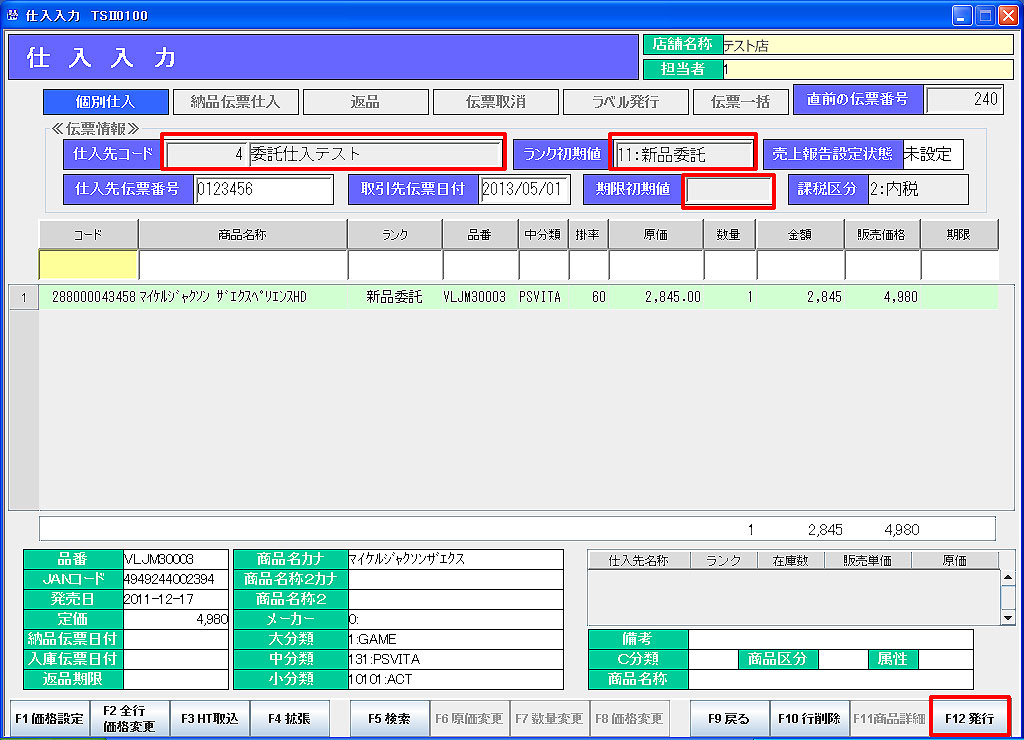
Task: Switch to the 個別仕入 tab
Action: pyautogui.click(x=104, y=102)
